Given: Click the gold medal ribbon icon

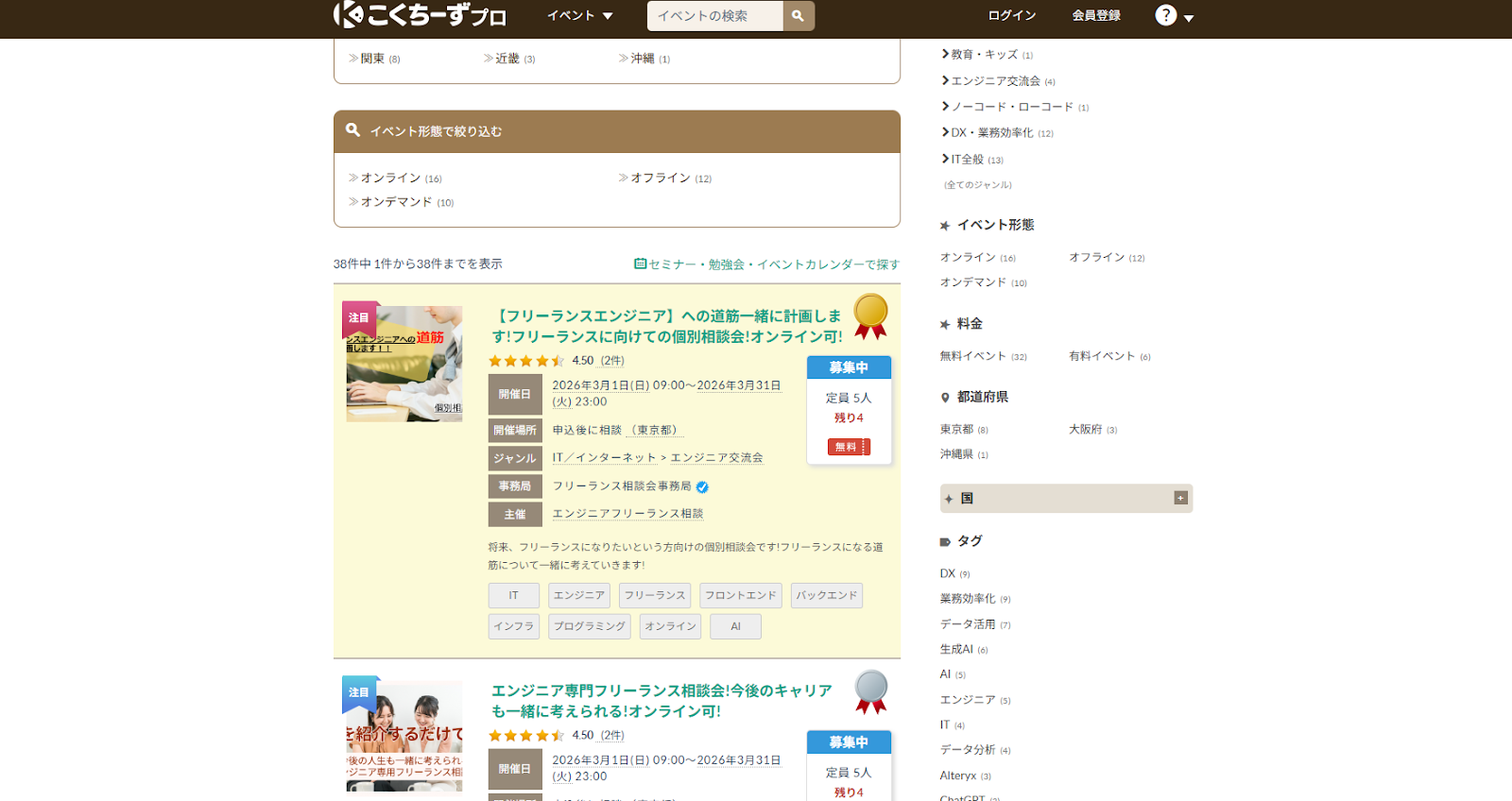Looking at the screenshot, I should [870, 315].
